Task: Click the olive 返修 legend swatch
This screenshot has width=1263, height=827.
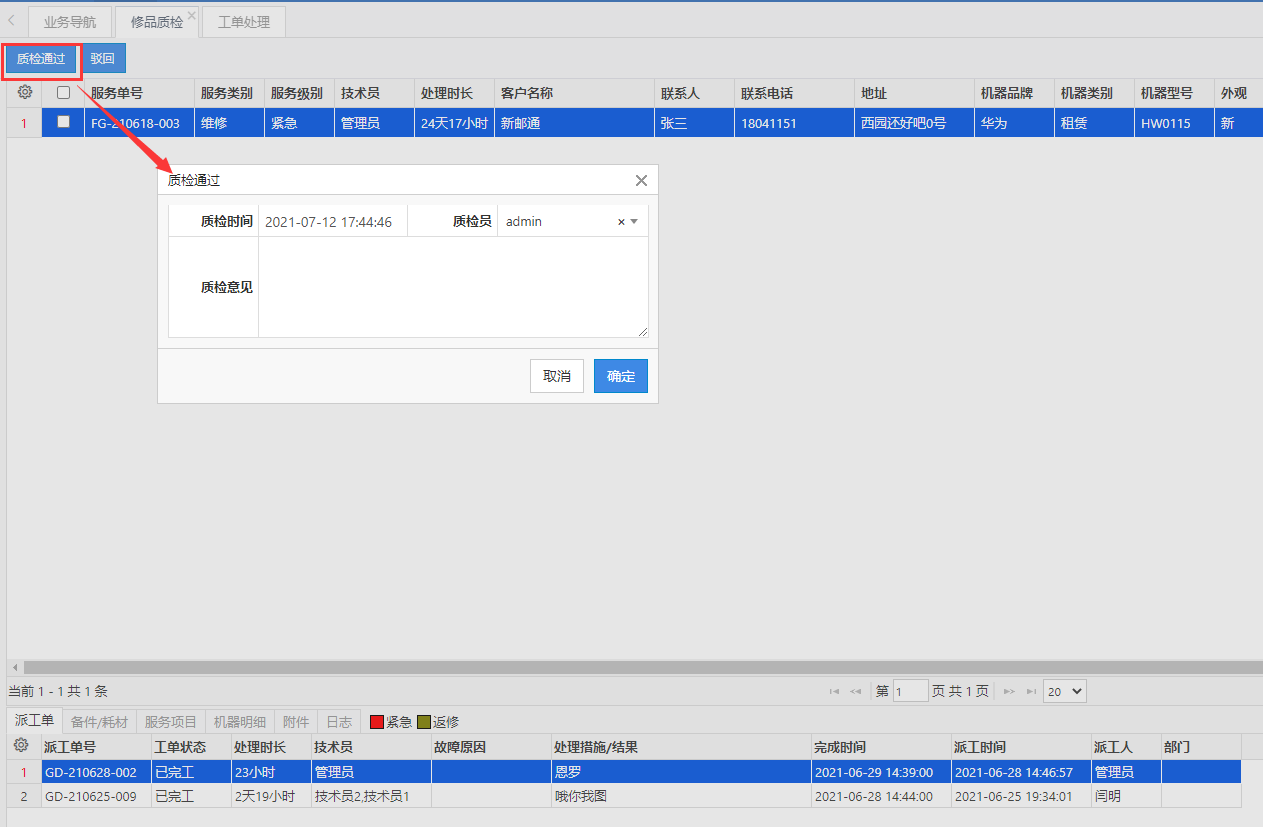Action: [x=424, y=722]
